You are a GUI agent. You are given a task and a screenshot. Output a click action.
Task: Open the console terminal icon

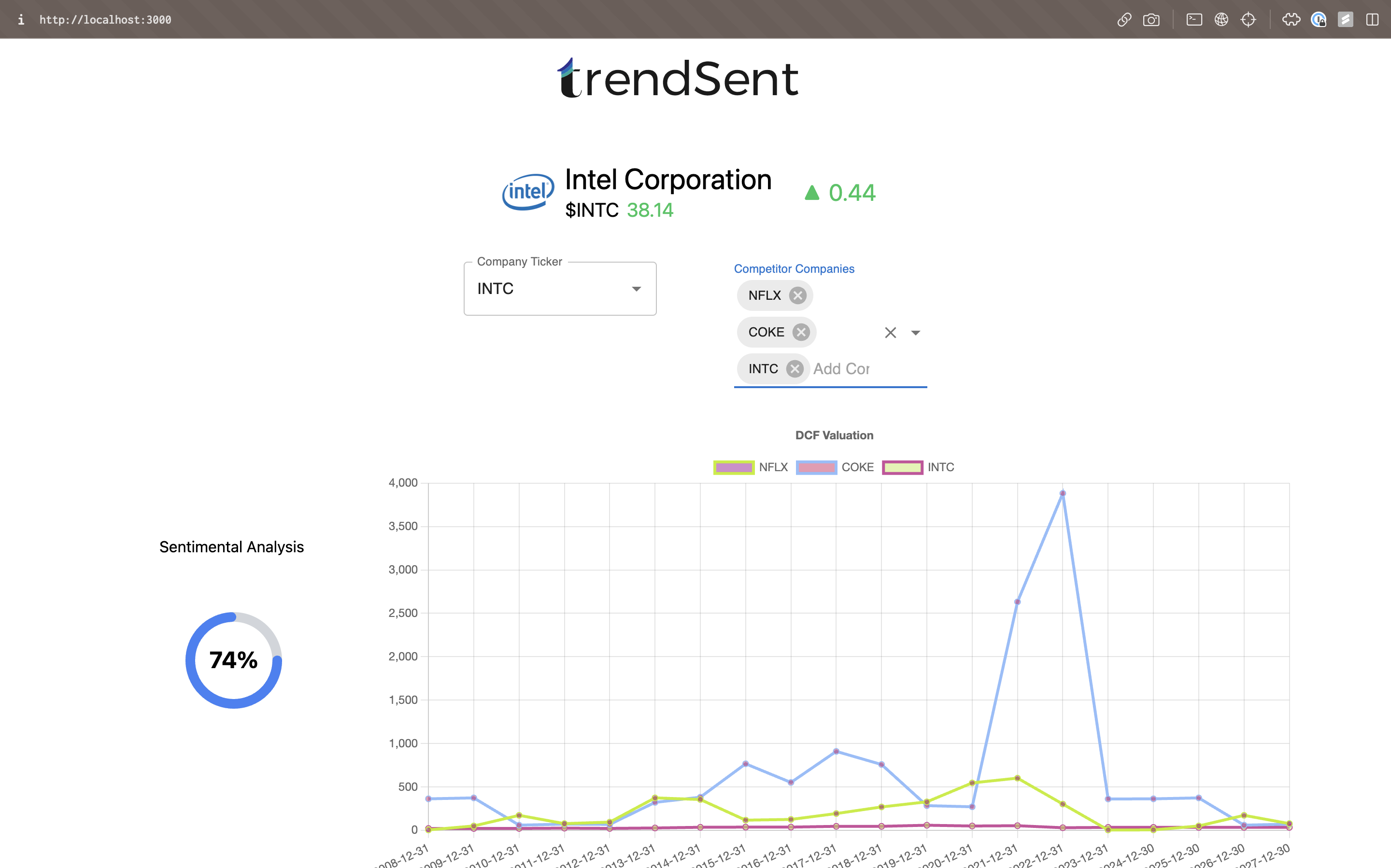coord(1194,19)
